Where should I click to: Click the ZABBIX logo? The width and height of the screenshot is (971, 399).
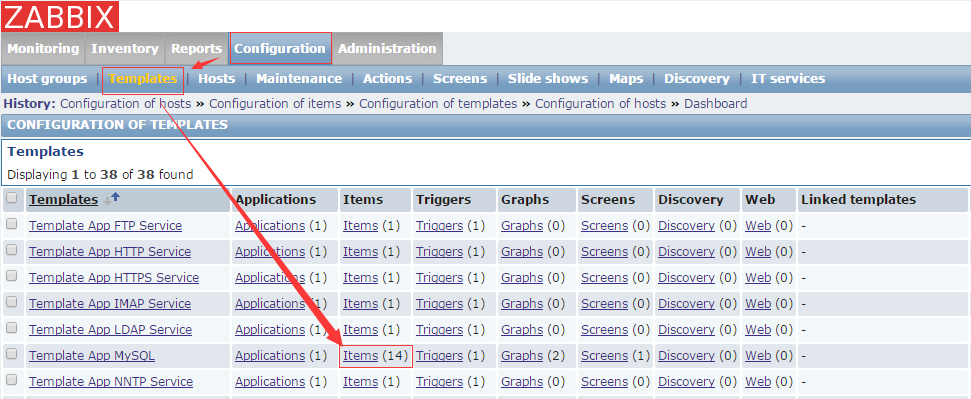pyautogui.click(x=59, y=17)
